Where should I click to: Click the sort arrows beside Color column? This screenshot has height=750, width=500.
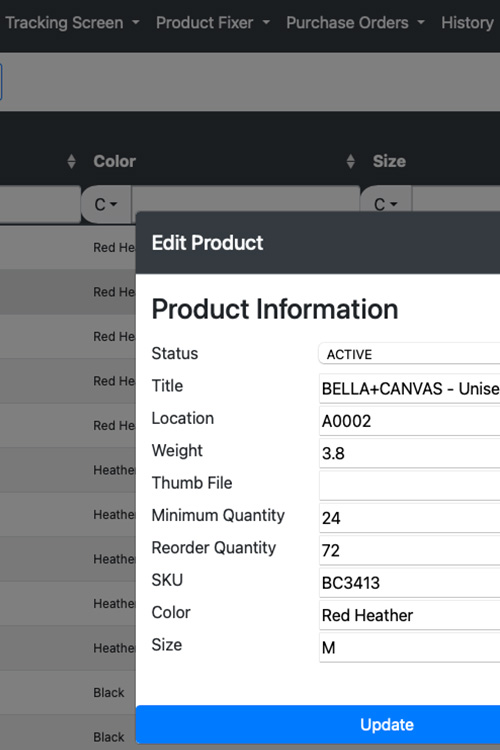pyautogui.click(x=71, y=161)
